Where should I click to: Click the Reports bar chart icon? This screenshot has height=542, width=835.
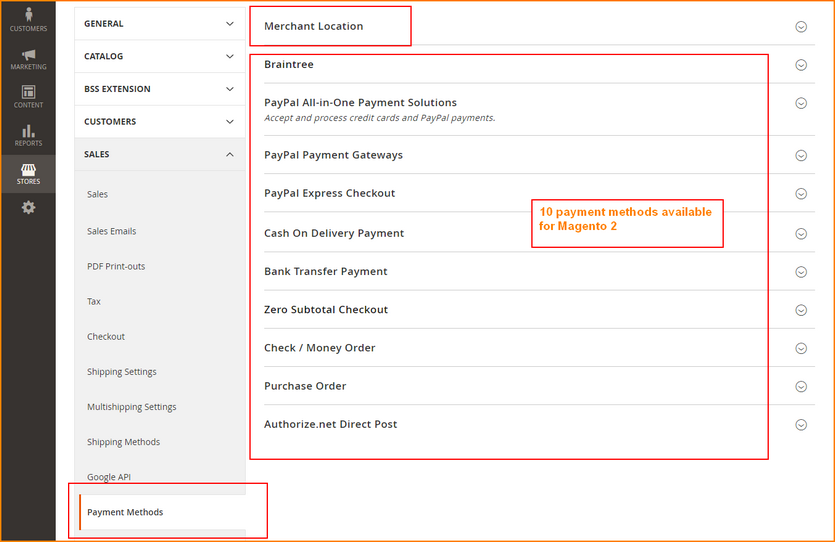click(x=28, y=134)
